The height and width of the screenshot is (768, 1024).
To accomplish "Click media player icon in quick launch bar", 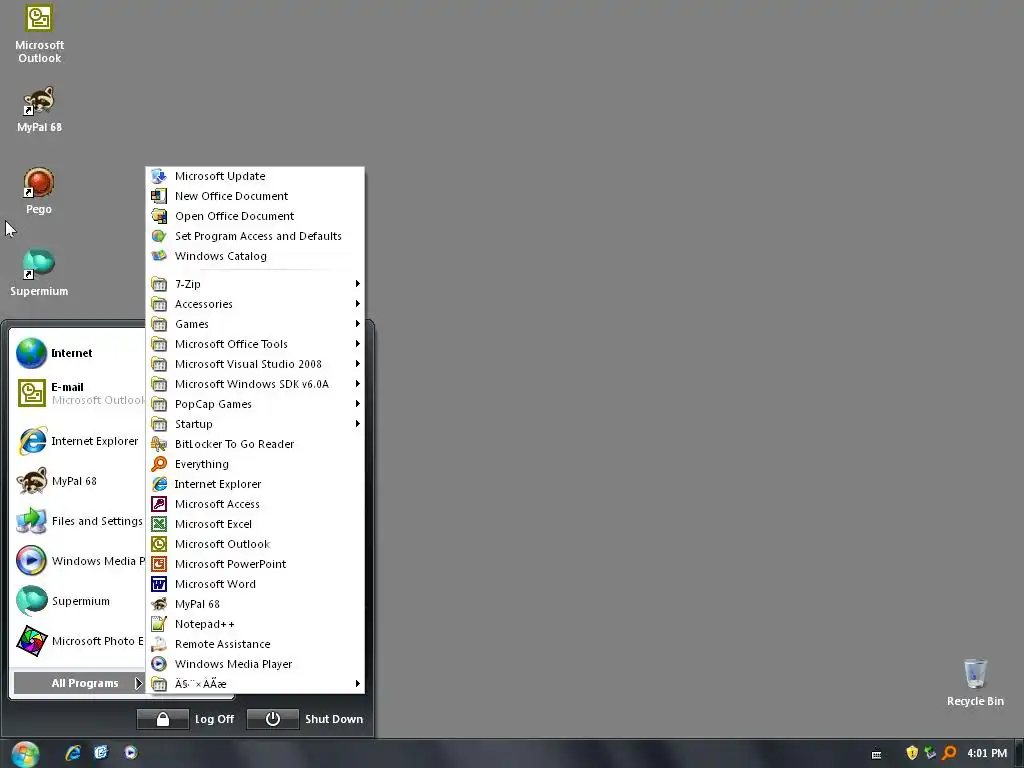I will coord(131,753).
